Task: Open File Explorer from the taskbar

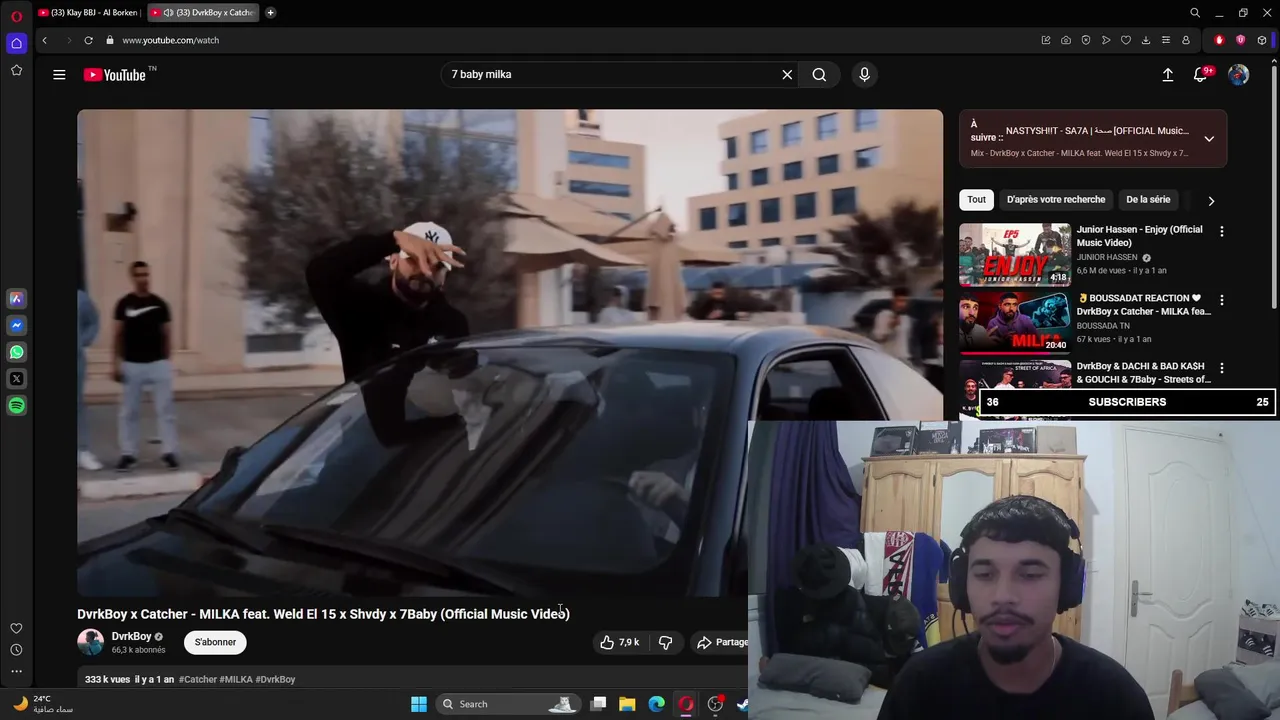Action: click(x=627, y=704)
